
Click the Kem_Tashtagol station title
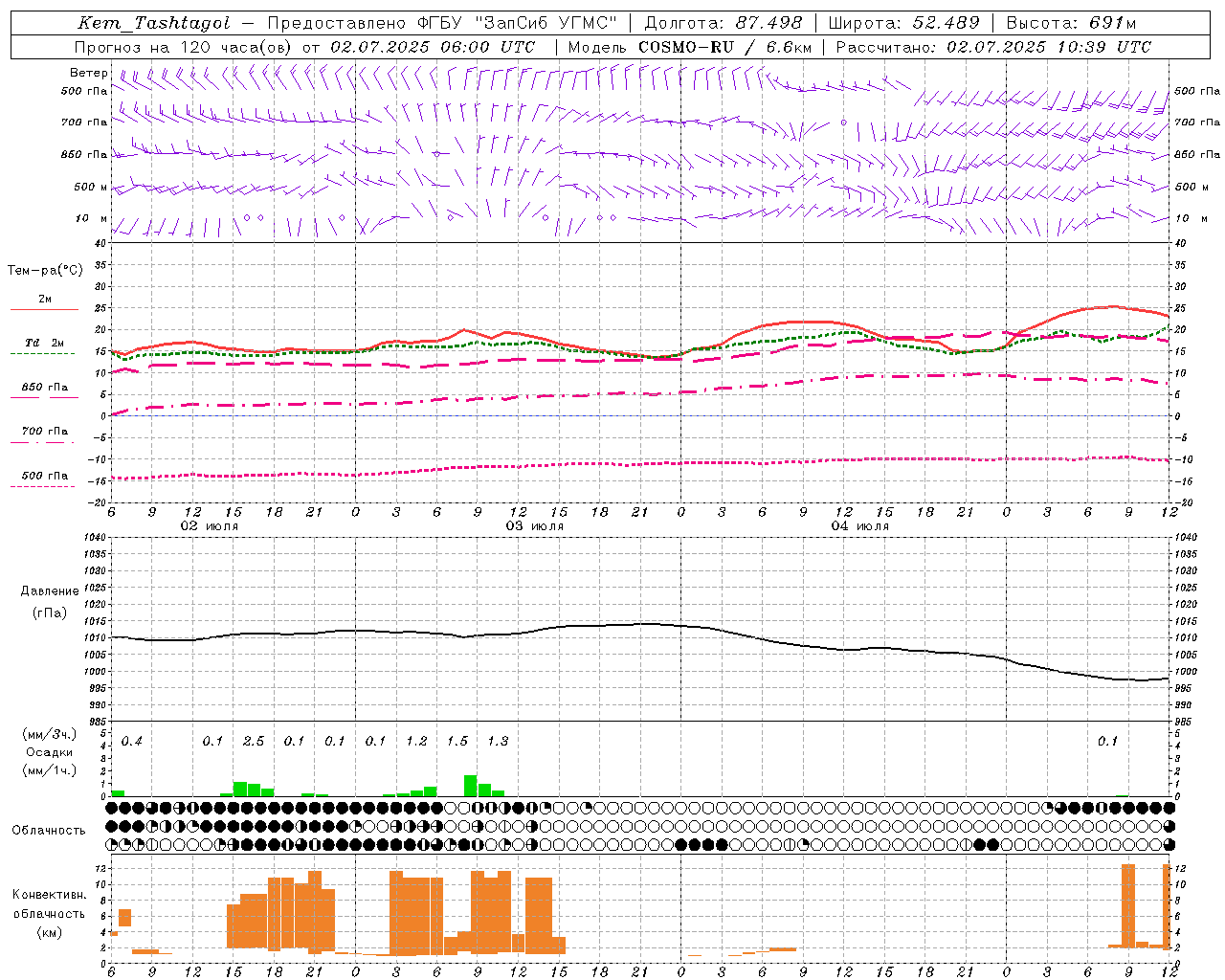154,24
